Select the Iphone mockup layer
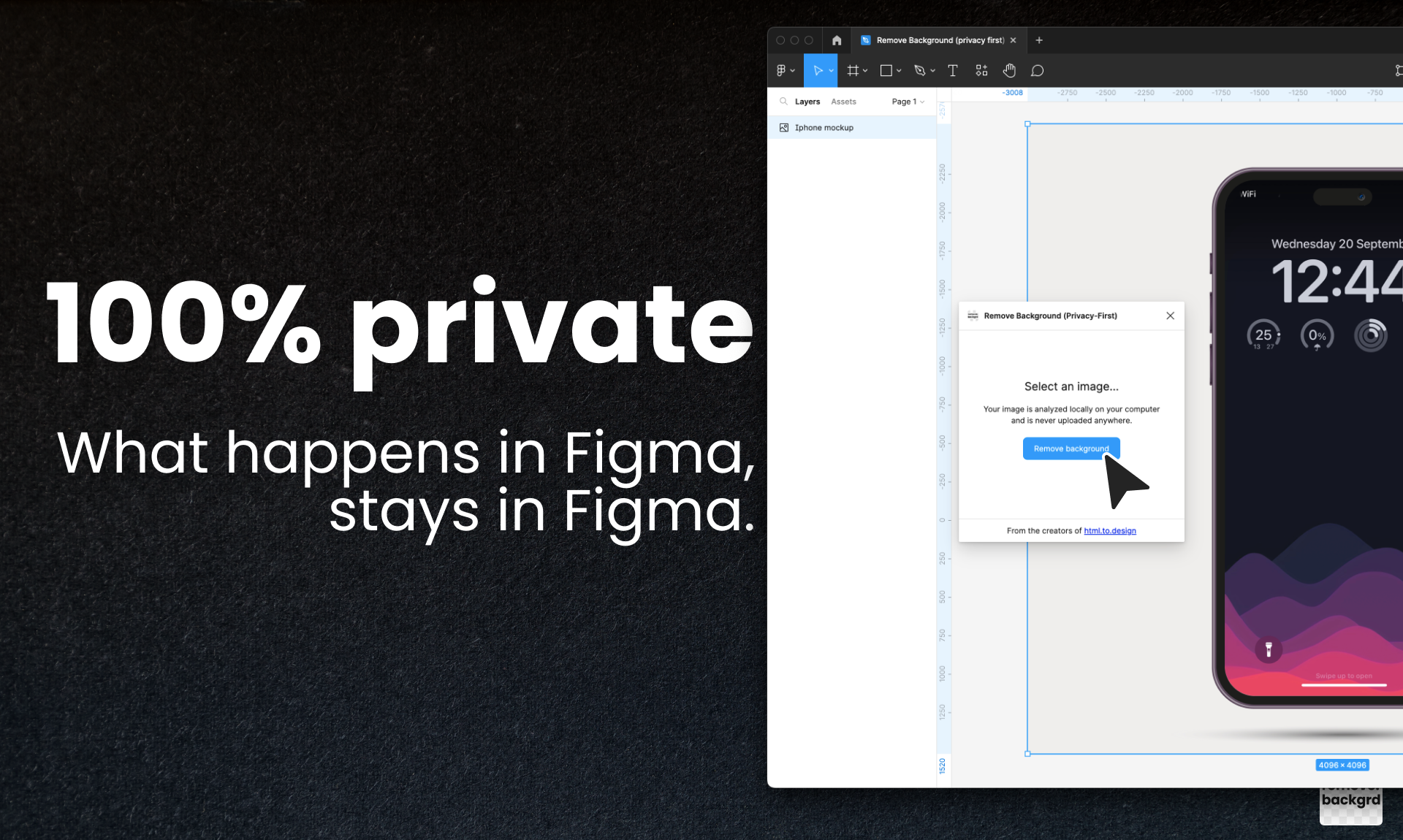 pos(824,128)
